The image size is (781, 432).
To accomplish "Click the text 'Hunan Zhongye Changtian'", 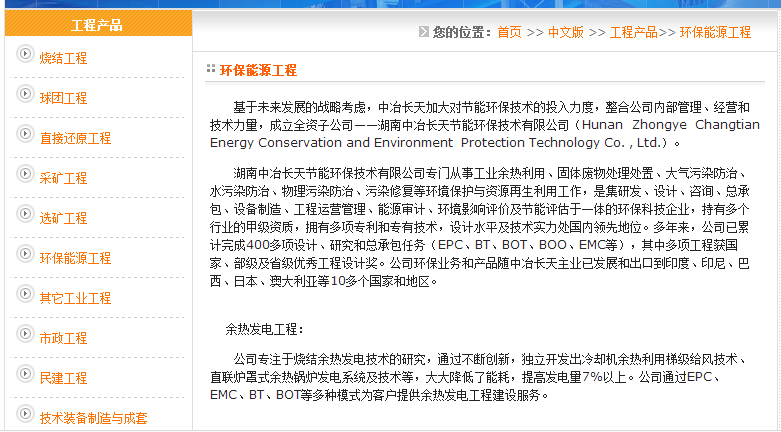I will coord(671,125).
